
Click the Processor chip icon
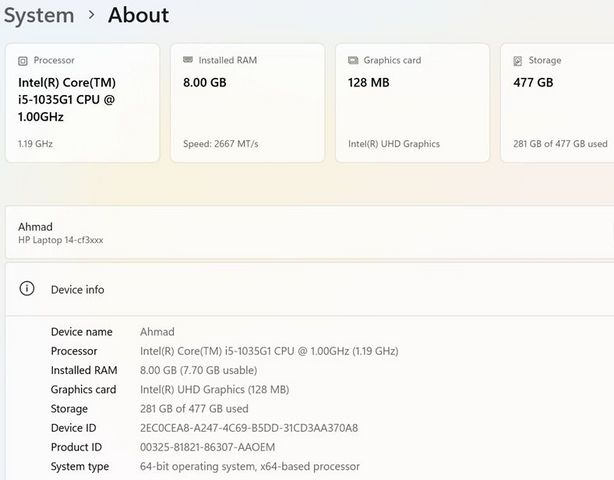point(23,61)
